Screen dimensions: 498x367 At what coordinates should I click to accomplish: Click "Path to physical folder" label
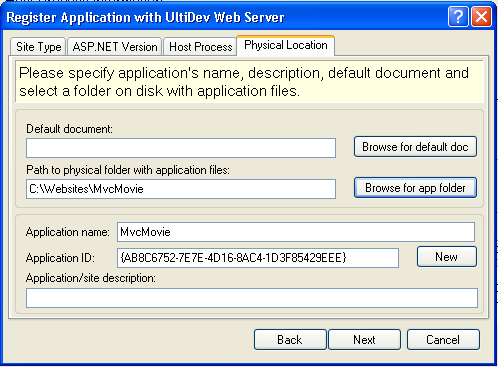click(128, 170)
